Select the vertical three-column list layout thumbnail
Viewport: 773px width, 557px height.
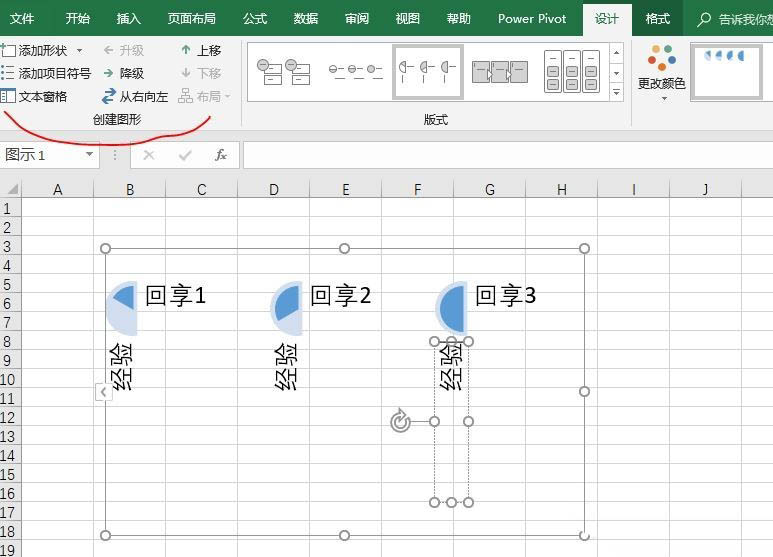[572, 72]
